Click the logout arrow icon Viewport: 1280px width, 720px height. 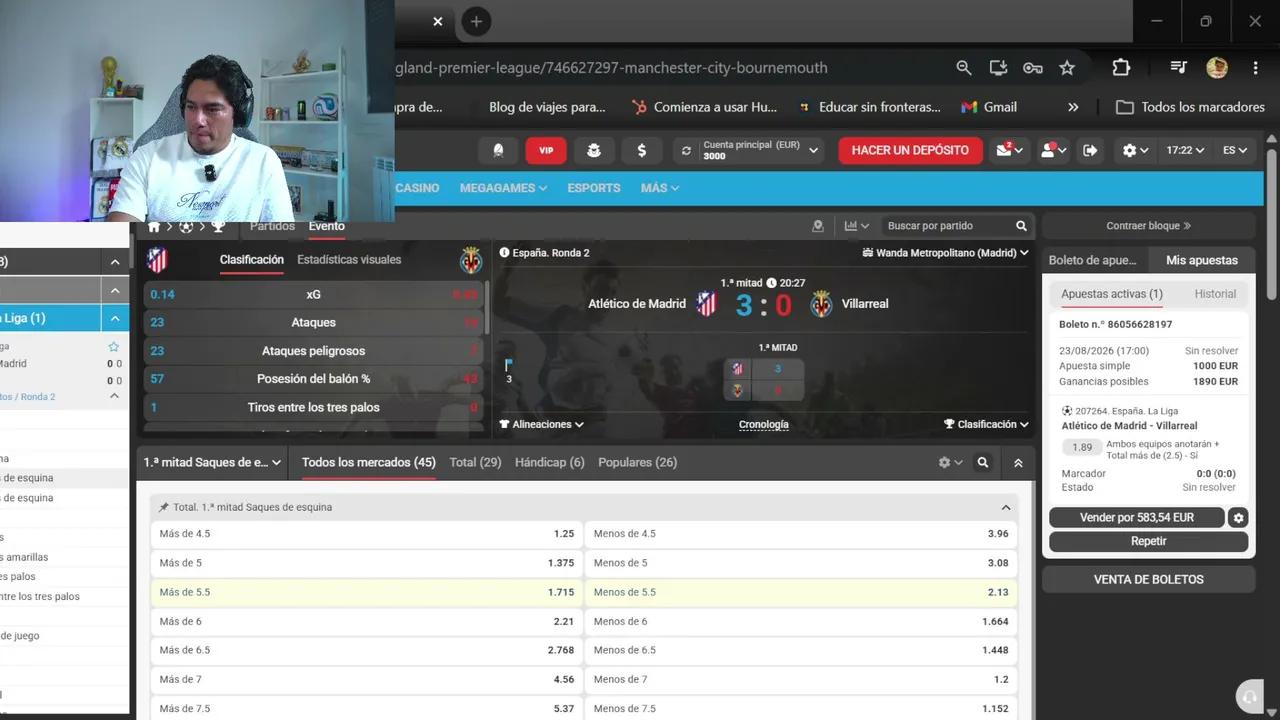coord(1090,150)
